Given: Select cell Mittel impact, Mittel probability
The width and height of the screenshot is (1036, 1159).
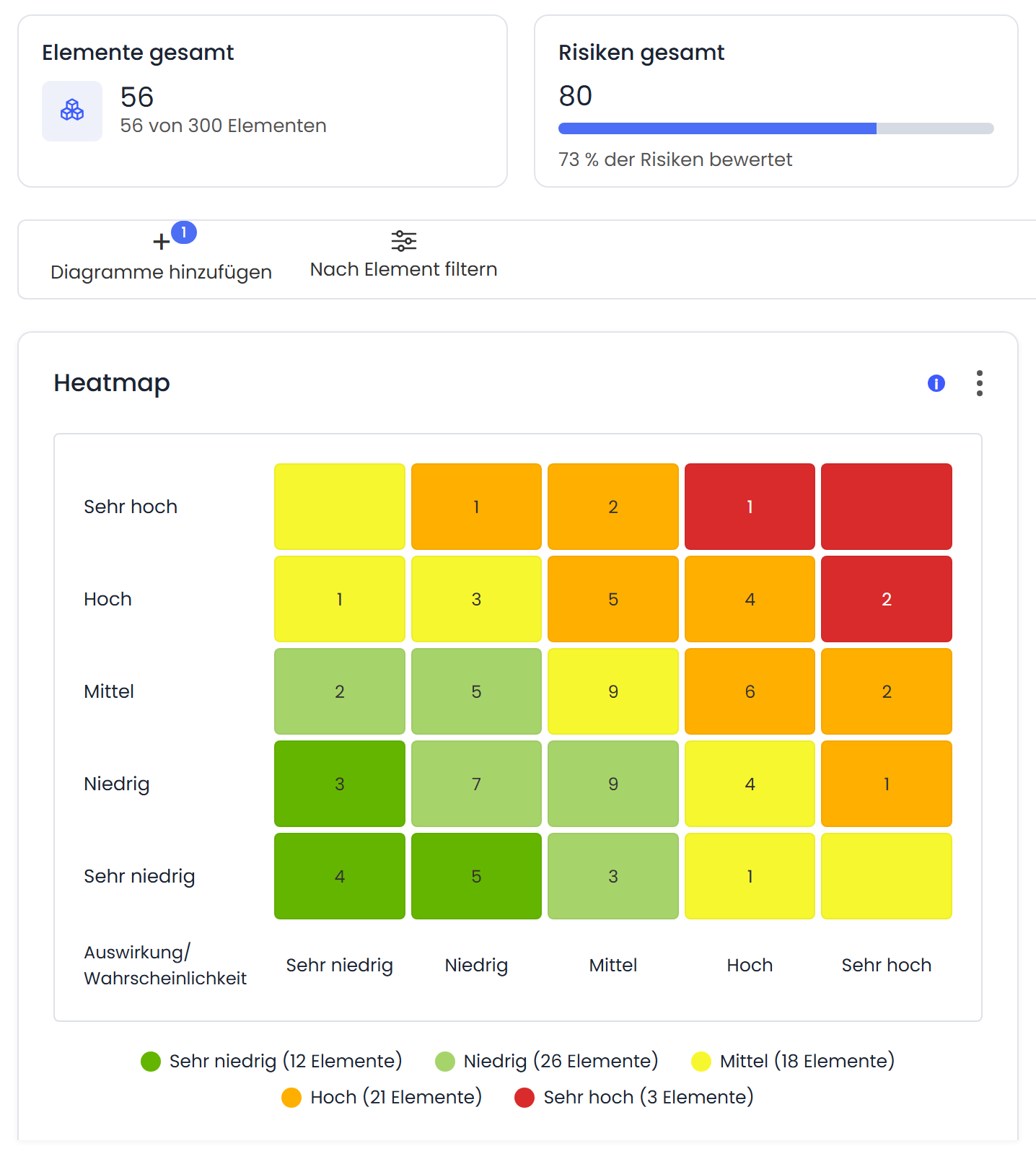Looking at the screenshot, I should coord(613,691).
